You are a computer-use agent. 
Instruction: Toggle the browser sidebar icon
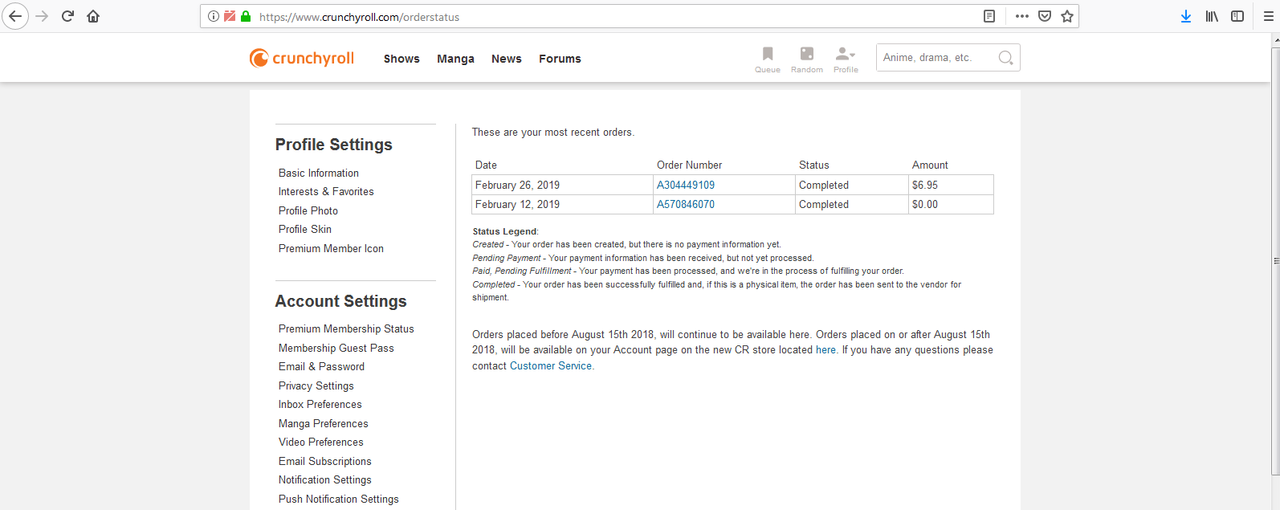pos(1237,16)
